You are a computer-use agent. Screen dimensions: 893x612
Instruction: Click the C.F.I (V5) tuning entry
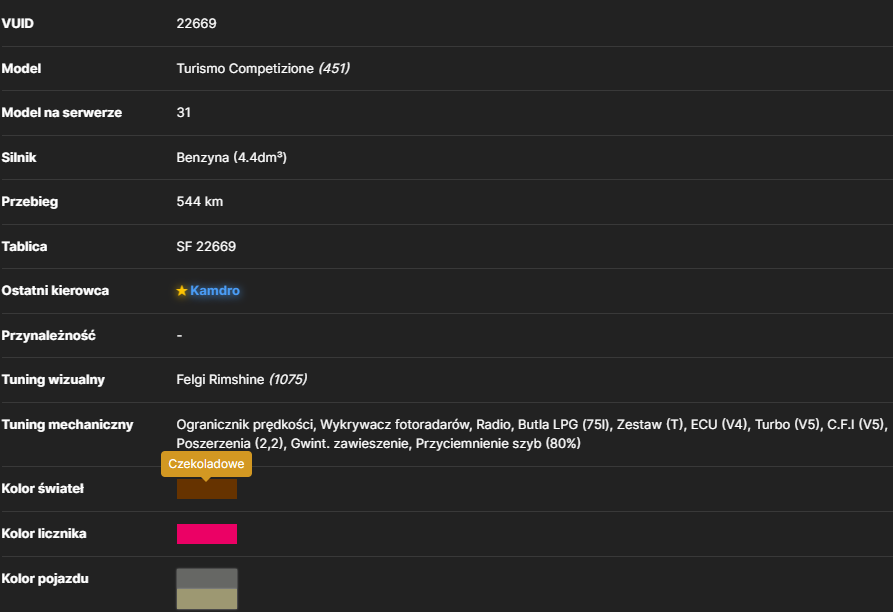[x=857, y=425]
